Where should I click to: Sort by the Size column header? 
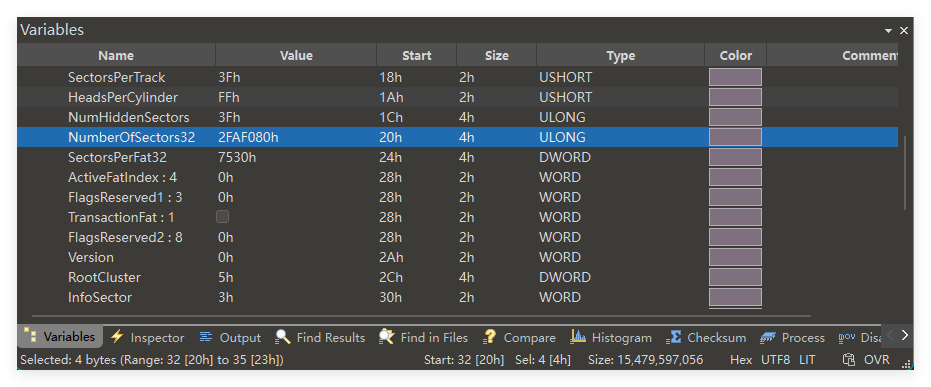point(496,55)
